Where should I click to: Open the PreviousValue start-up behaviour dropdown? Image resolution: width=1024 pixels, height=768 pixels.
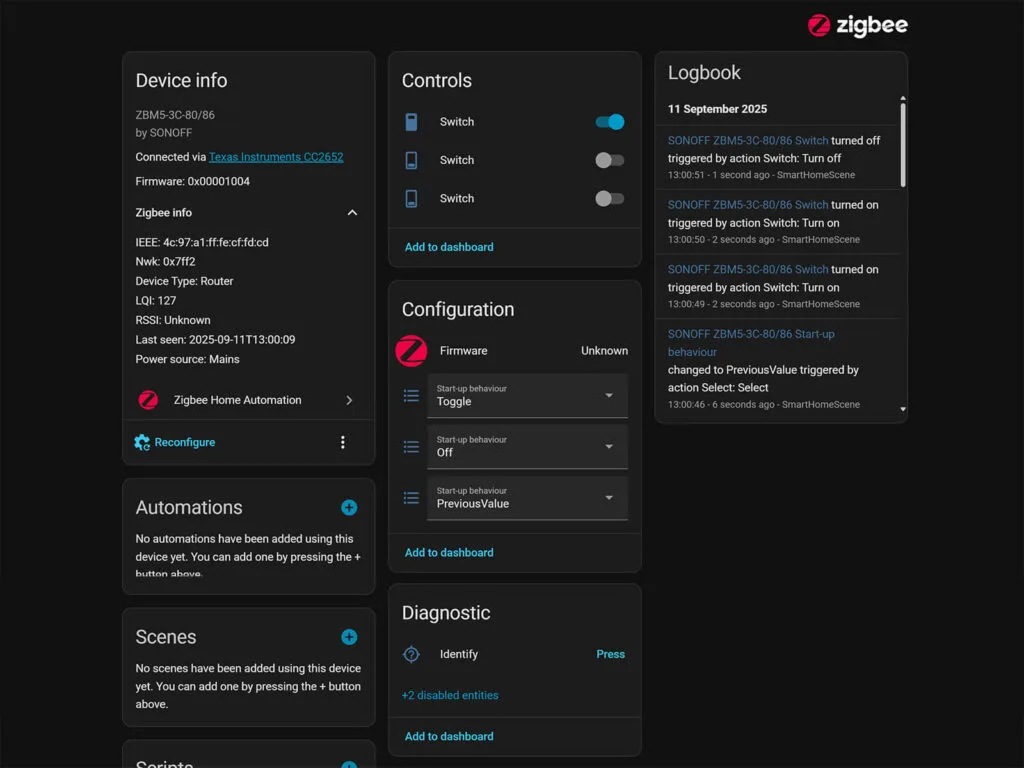tap(527, 498)
